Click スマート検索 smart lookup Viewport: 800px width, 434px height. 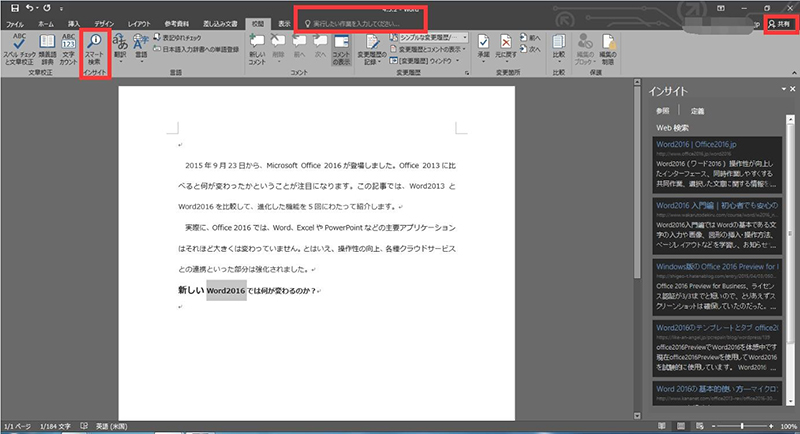click(94, 49)
